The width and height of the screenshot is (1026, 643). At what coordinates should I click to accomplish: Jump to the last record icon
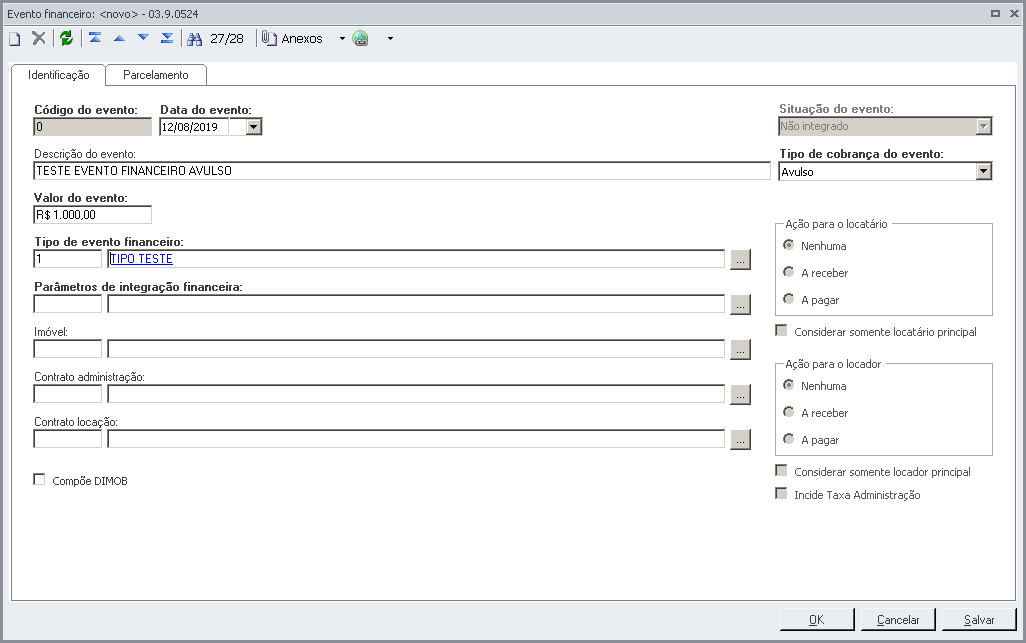click(167, 38)
